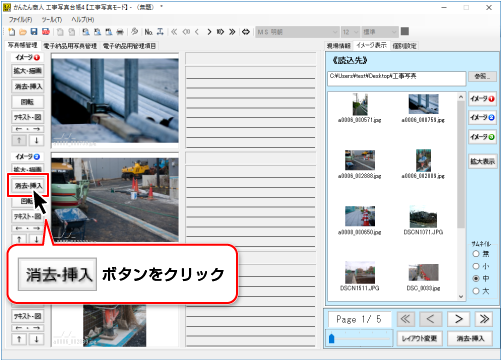501x360 pixels.
Task: Click the 参照 browse button
Action: (482, 76)
